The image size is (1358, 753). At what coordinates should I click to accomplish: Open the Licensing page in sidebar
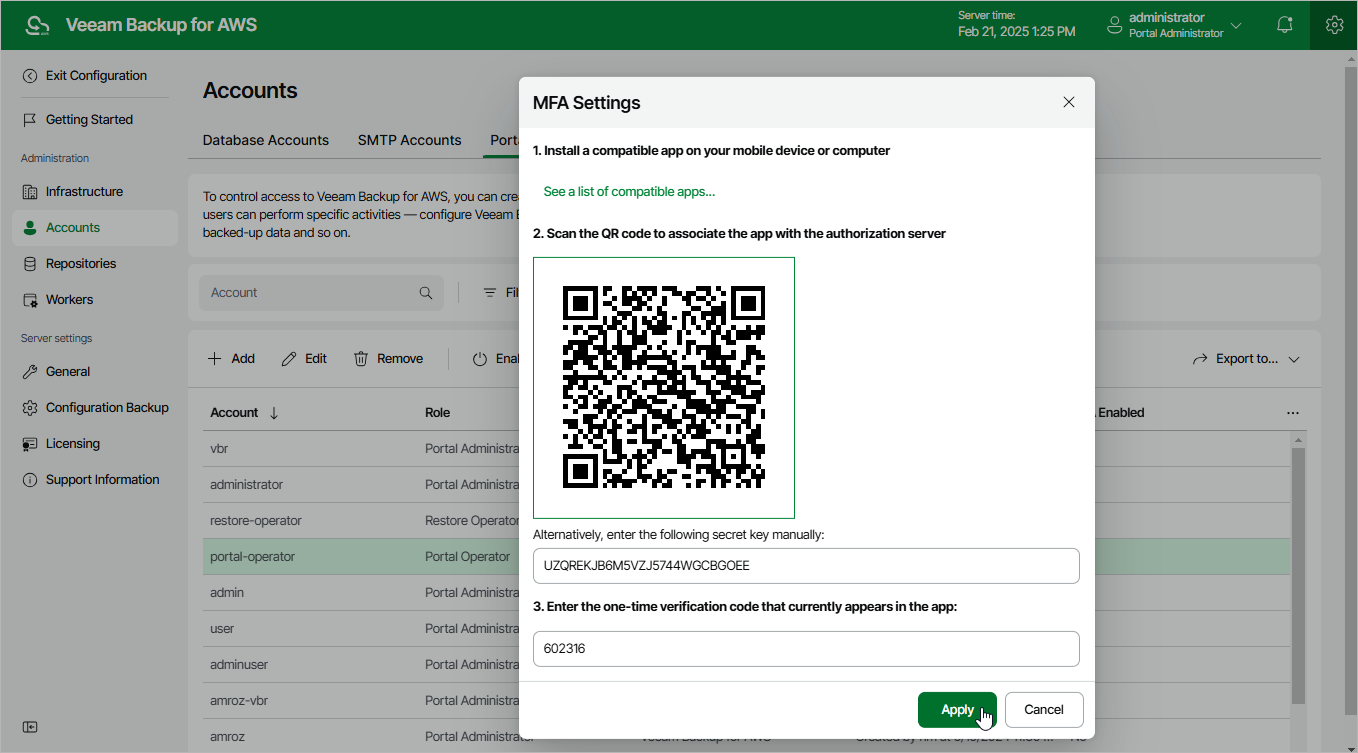pos(73,444)
